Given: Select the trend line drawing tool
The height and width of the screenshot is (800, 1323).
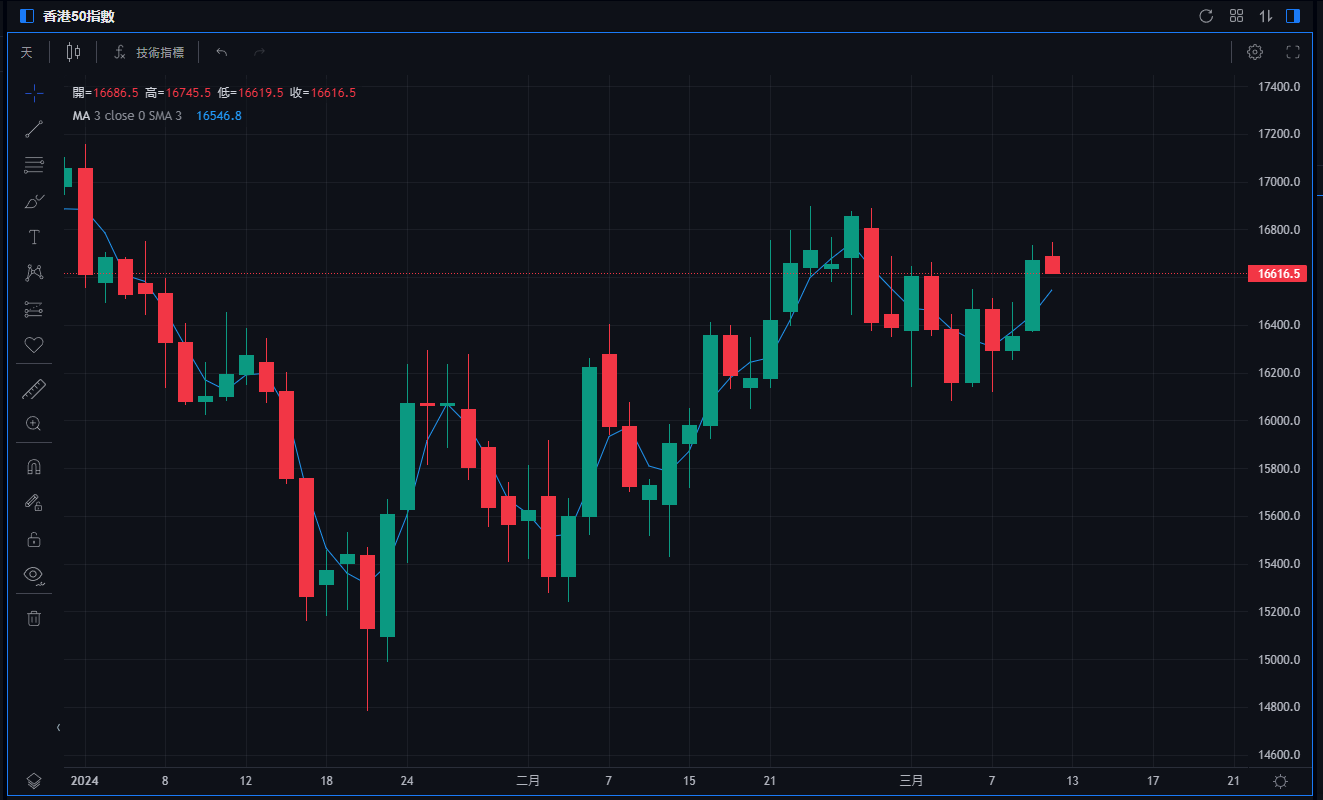Looking at the screenshot, I should coord(34,129).
